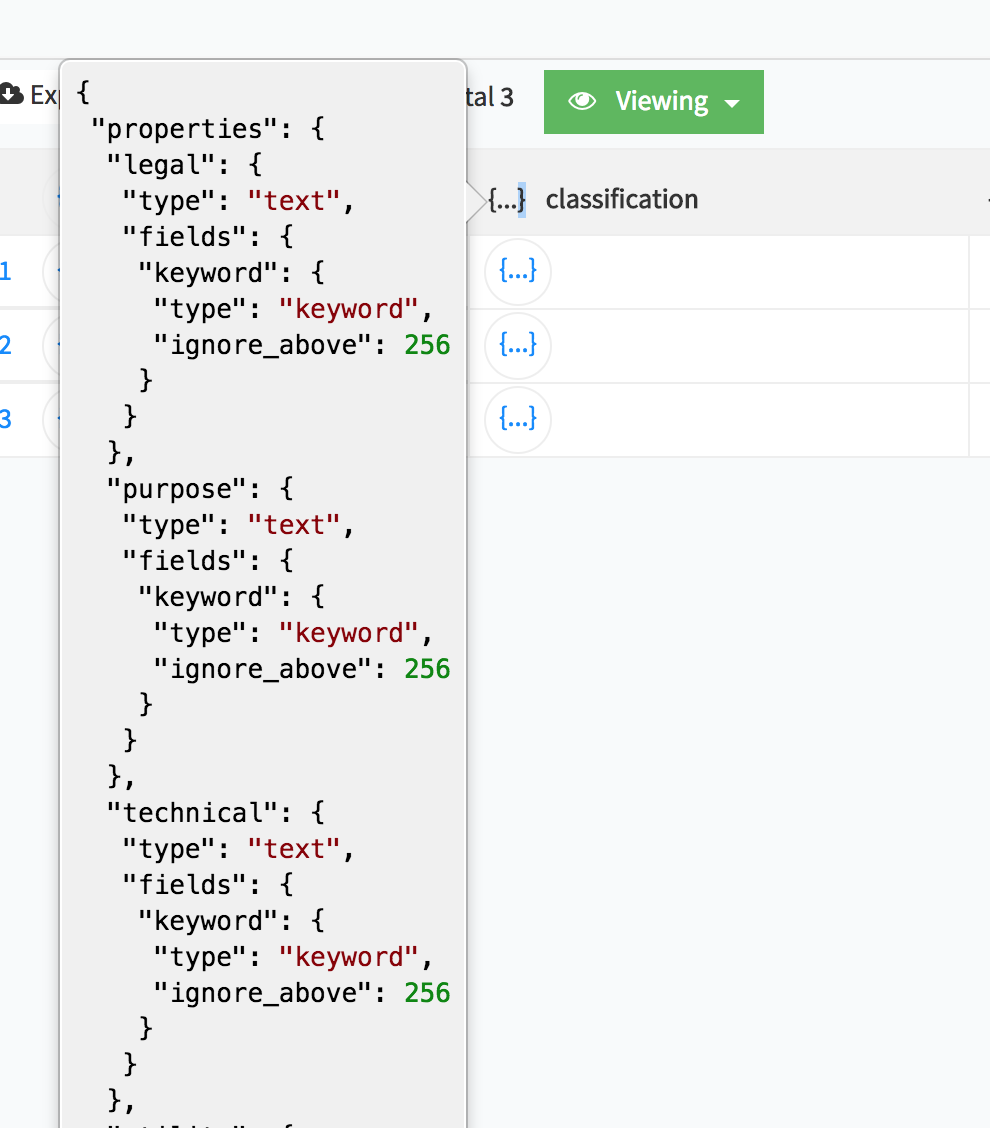Click the "keyword" type value under technical
This screenshot has width=990, height=1128.
348,957
